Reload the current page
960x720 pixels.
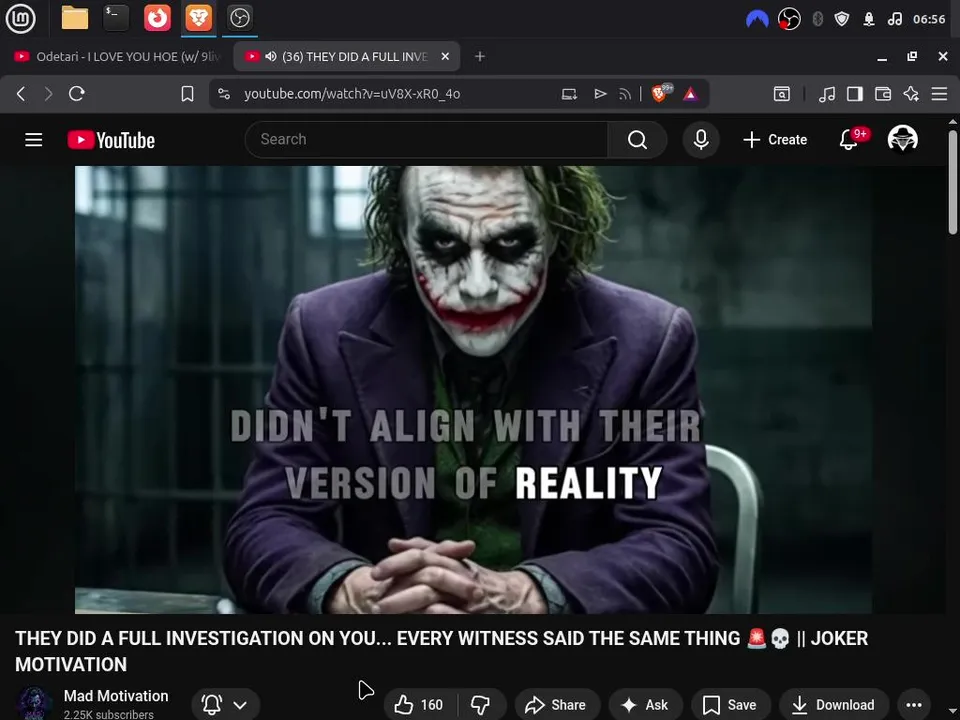click(77, 94)
